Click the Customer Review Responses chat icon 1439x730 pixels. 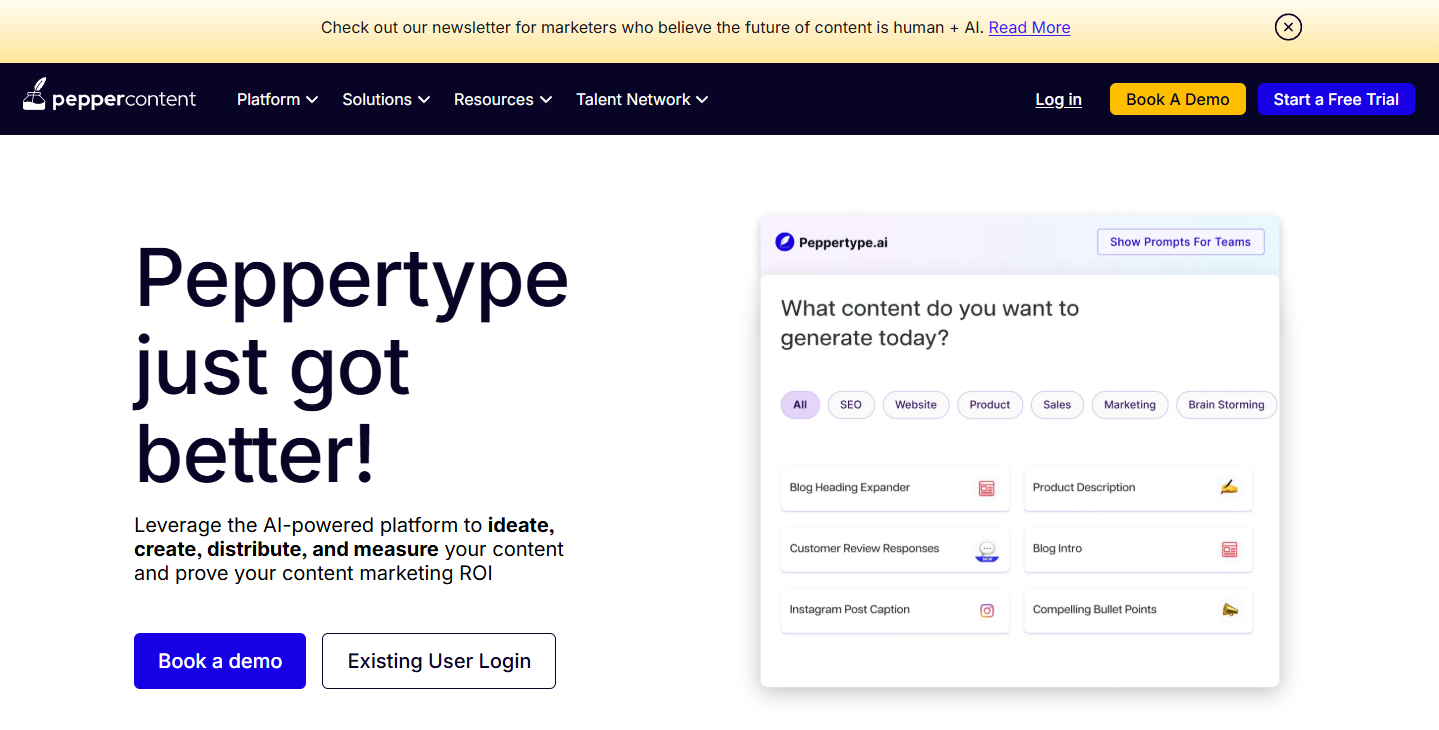coord(986,550)
